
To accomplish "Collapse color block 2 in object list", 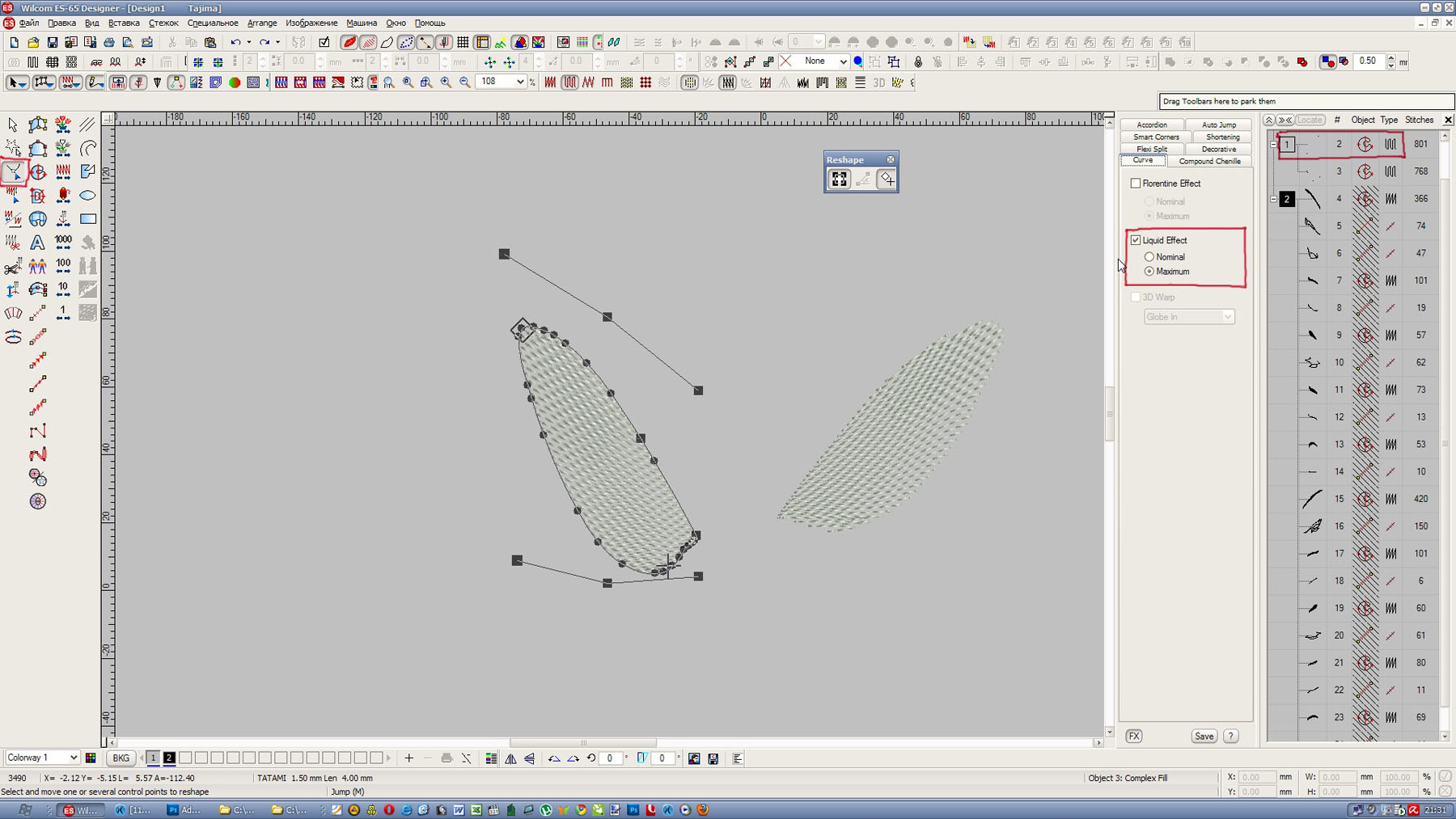I will pos(1273,199).
